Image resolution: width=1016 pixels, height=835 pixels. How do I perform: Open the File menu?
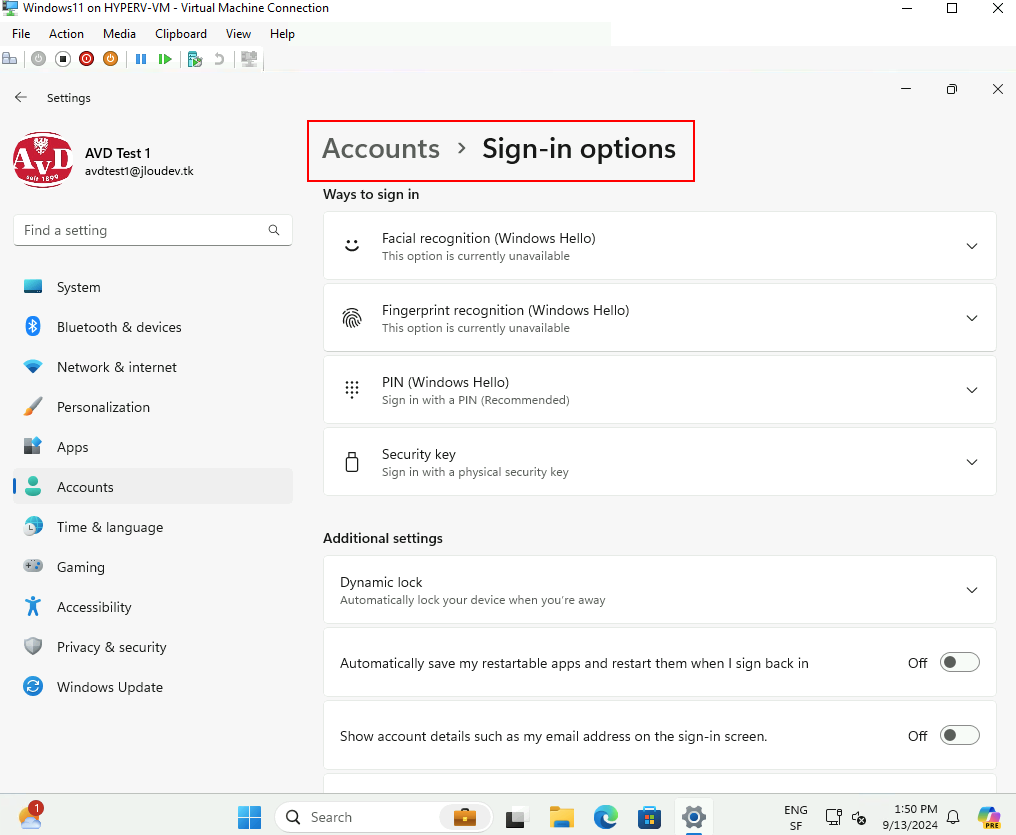pos(21,34)
